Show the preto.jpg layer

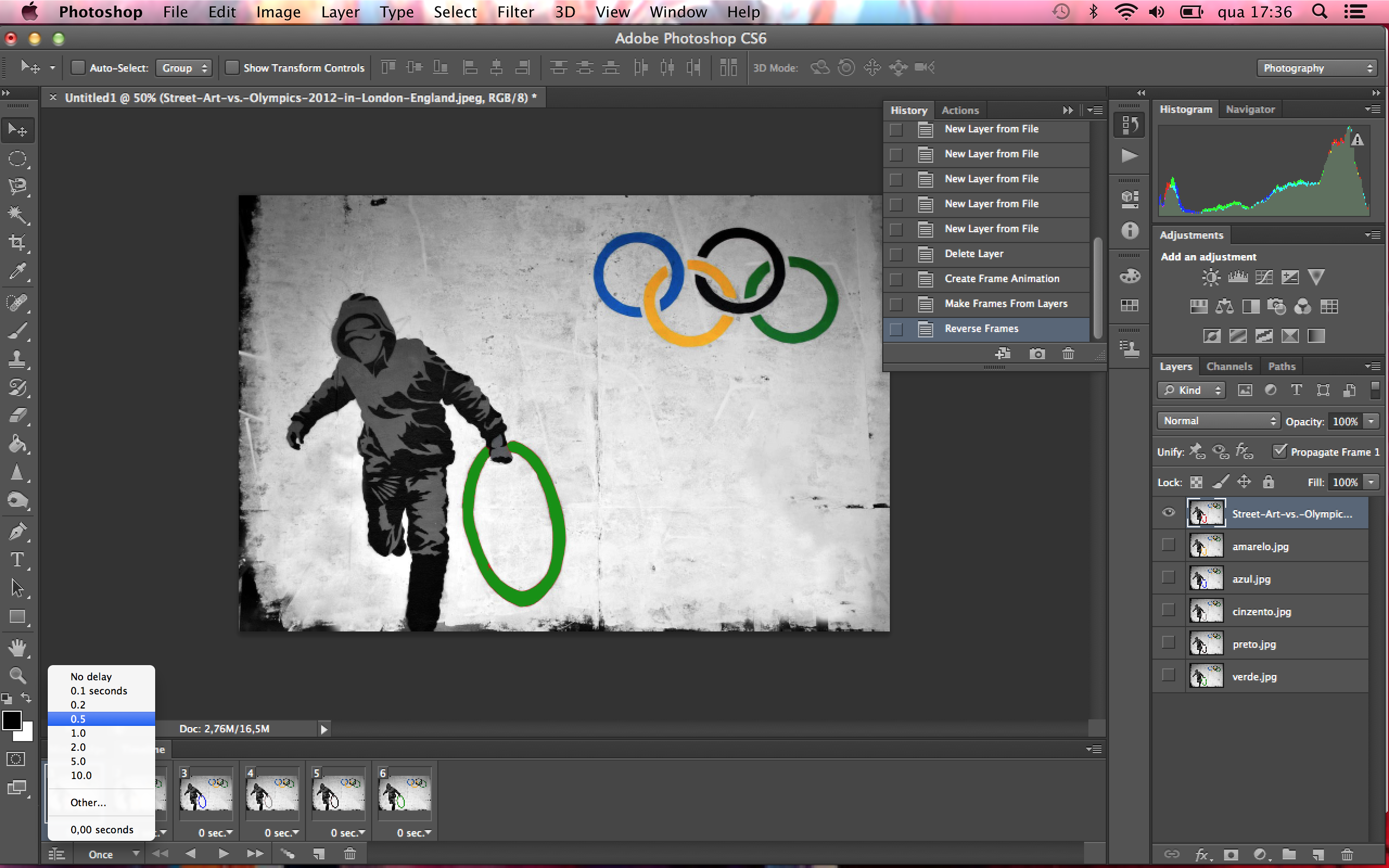point(1168,643)
